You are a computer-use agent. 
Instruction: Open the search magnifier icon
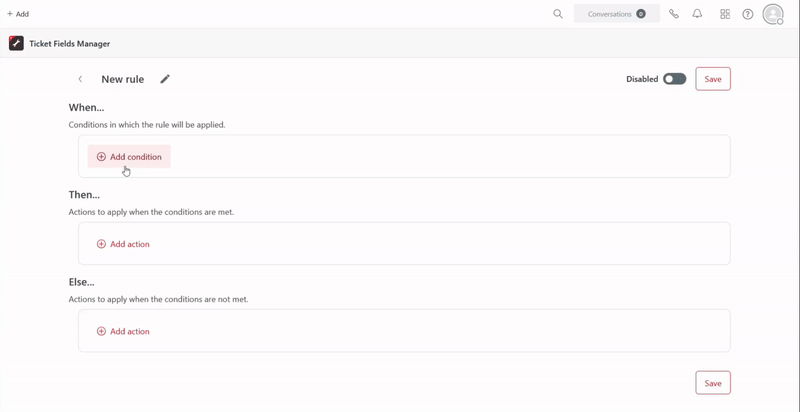tap(558, 14)
